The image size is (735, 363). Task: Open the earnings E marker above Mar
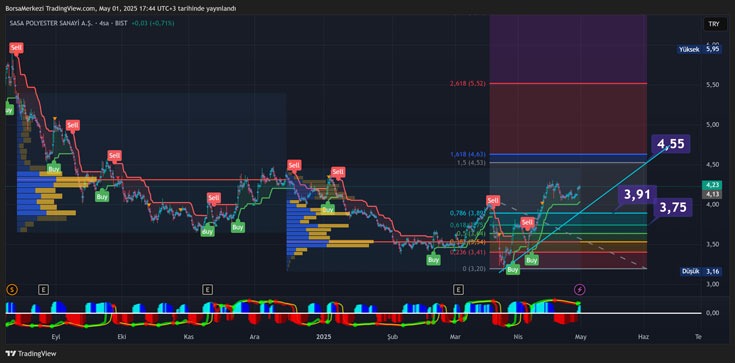(458, 289)
